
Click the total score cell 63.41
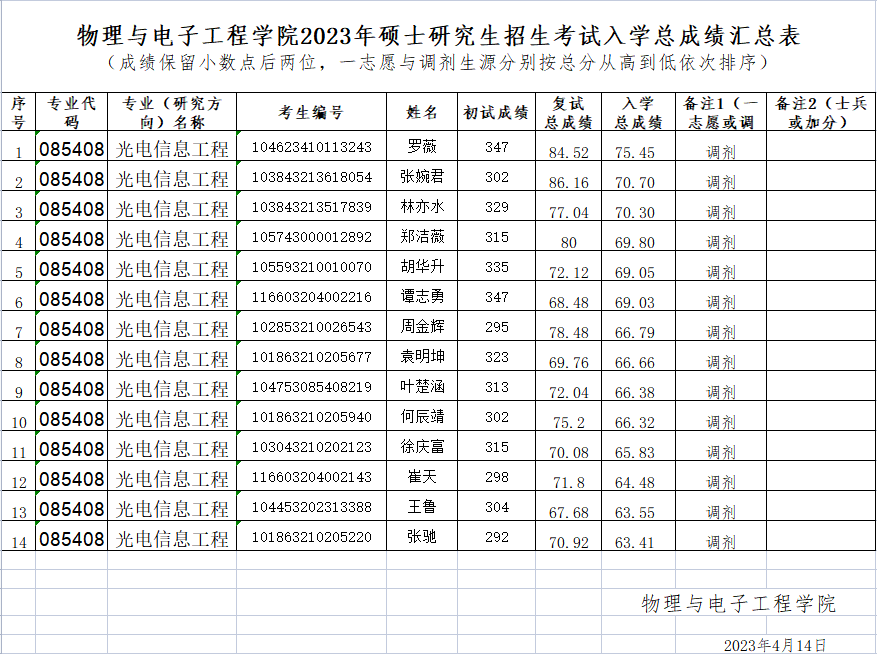click(x=635, y=543)
